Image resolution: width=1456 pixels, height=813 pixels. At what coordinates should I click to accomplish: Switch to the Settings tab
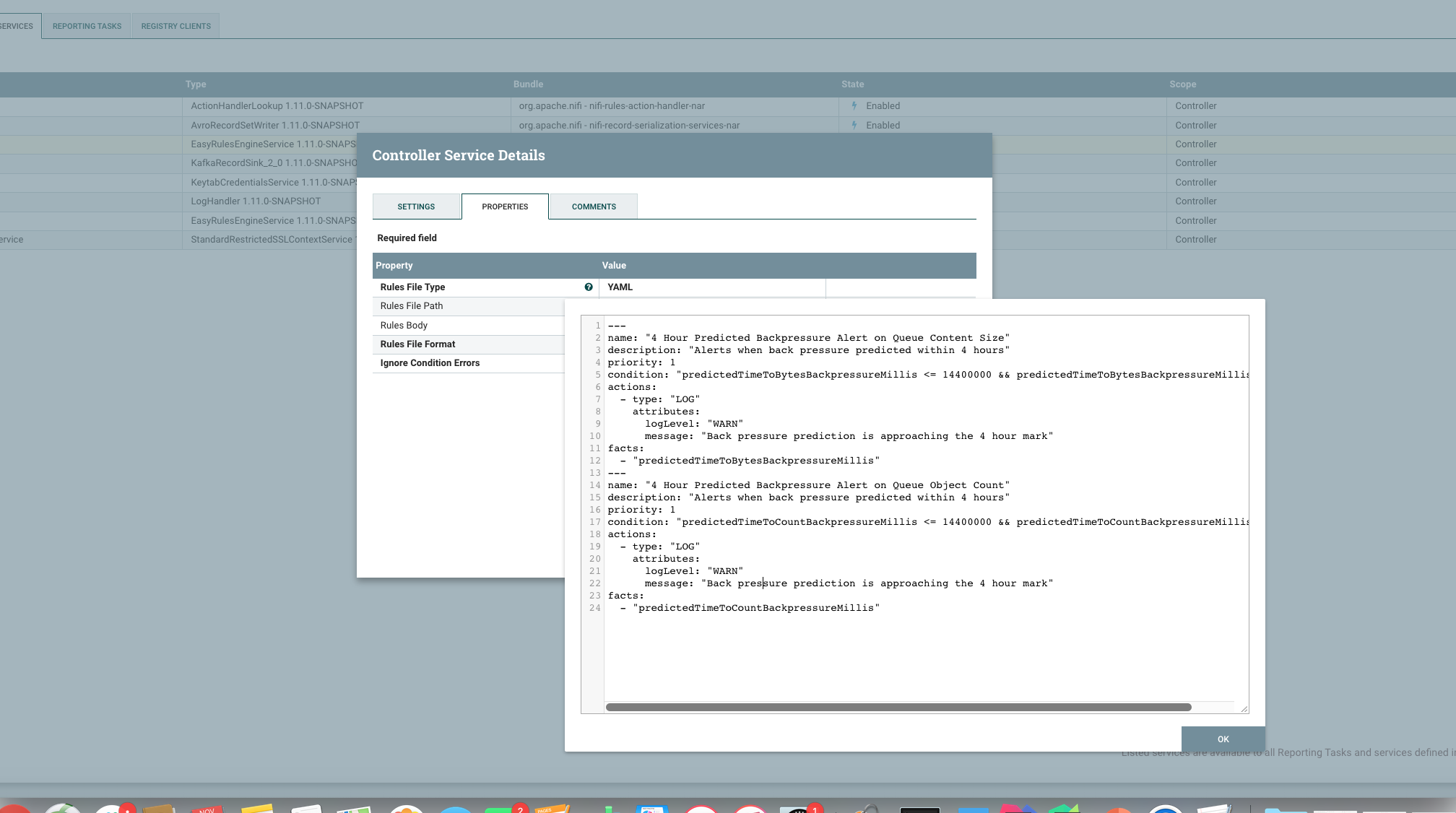tap(416, 206)
